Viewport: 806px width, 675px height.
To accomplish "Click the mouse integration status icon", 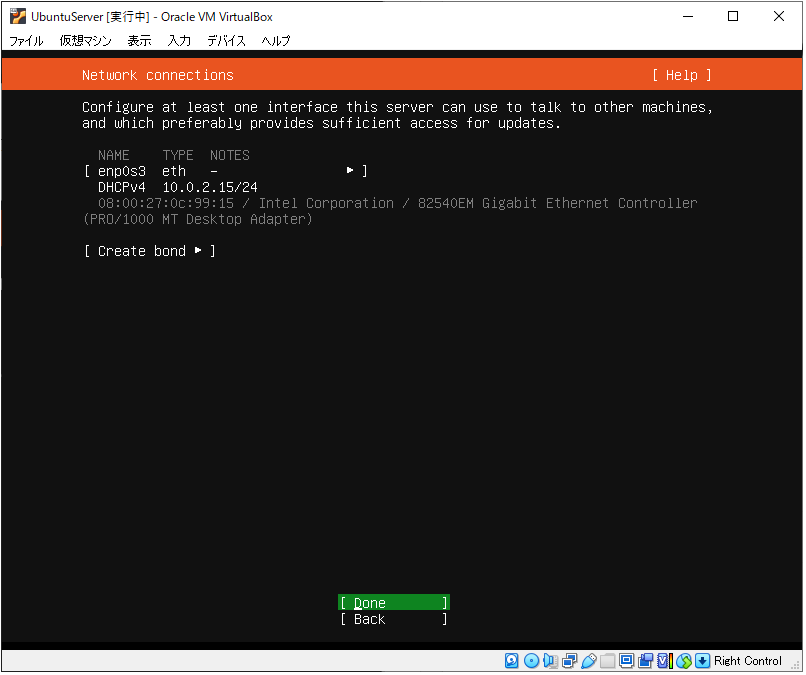I will click(684, 661).
